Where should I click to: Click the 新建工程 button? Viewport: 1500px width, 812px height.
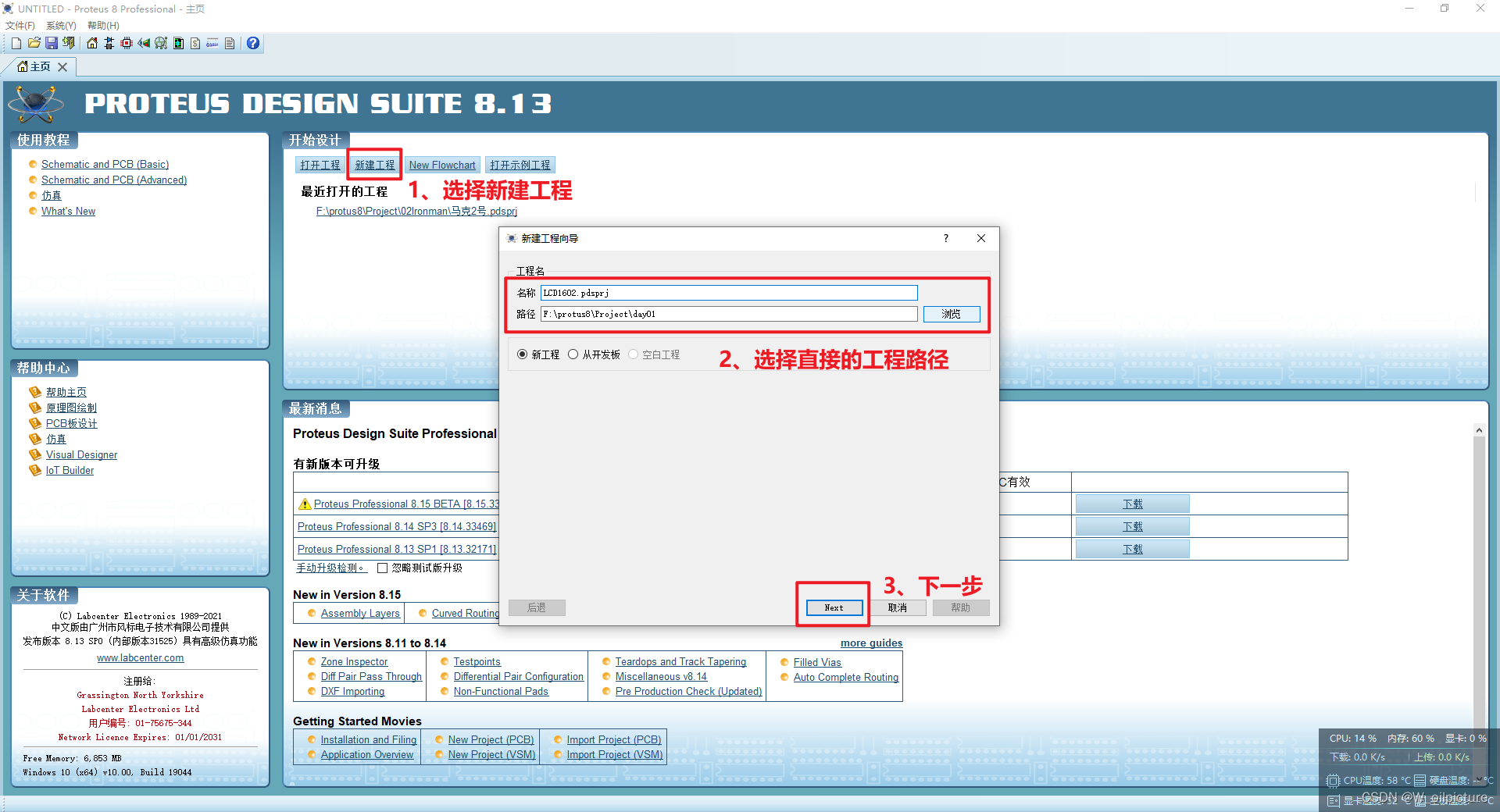pos(375,165)
